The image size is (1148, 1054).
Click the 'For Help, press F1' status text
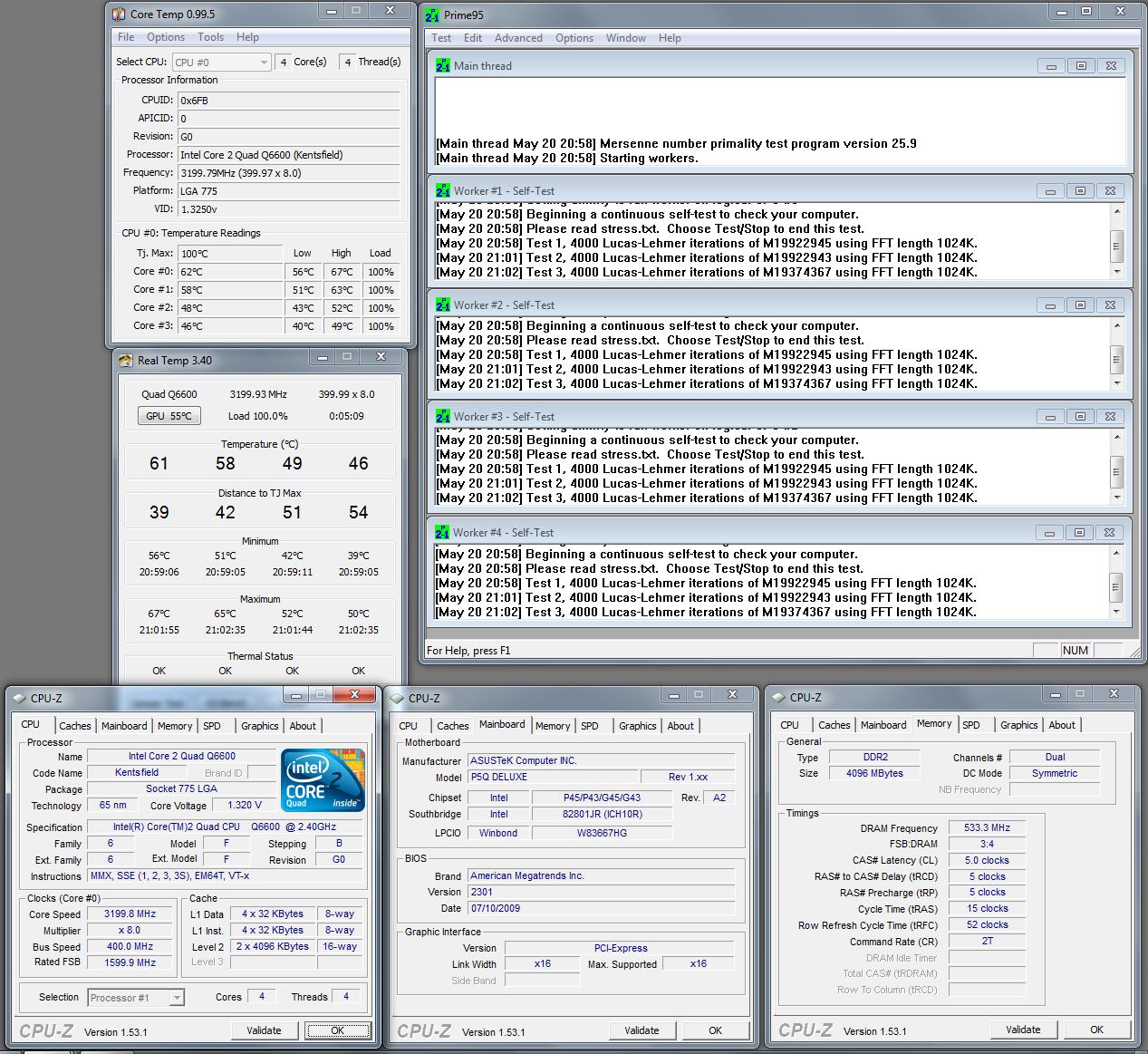point(468,650)
